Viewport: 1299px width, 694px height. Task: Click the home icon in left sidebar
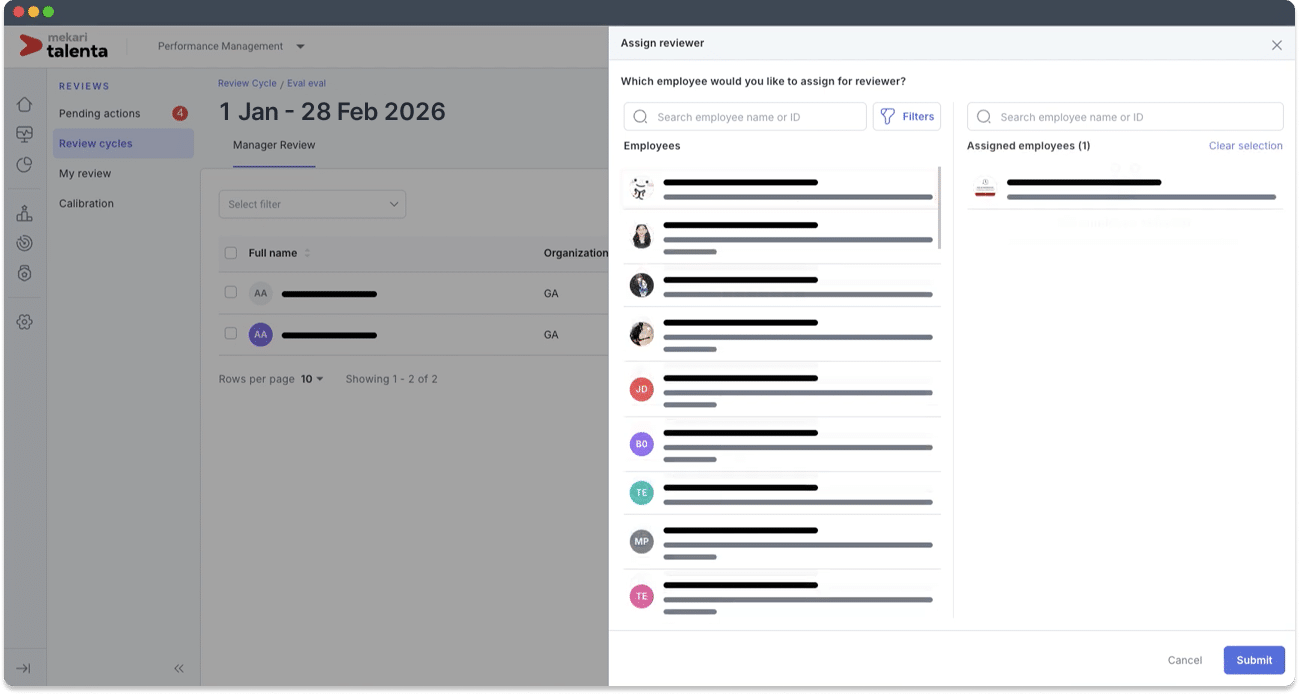(x=24, y=105)
